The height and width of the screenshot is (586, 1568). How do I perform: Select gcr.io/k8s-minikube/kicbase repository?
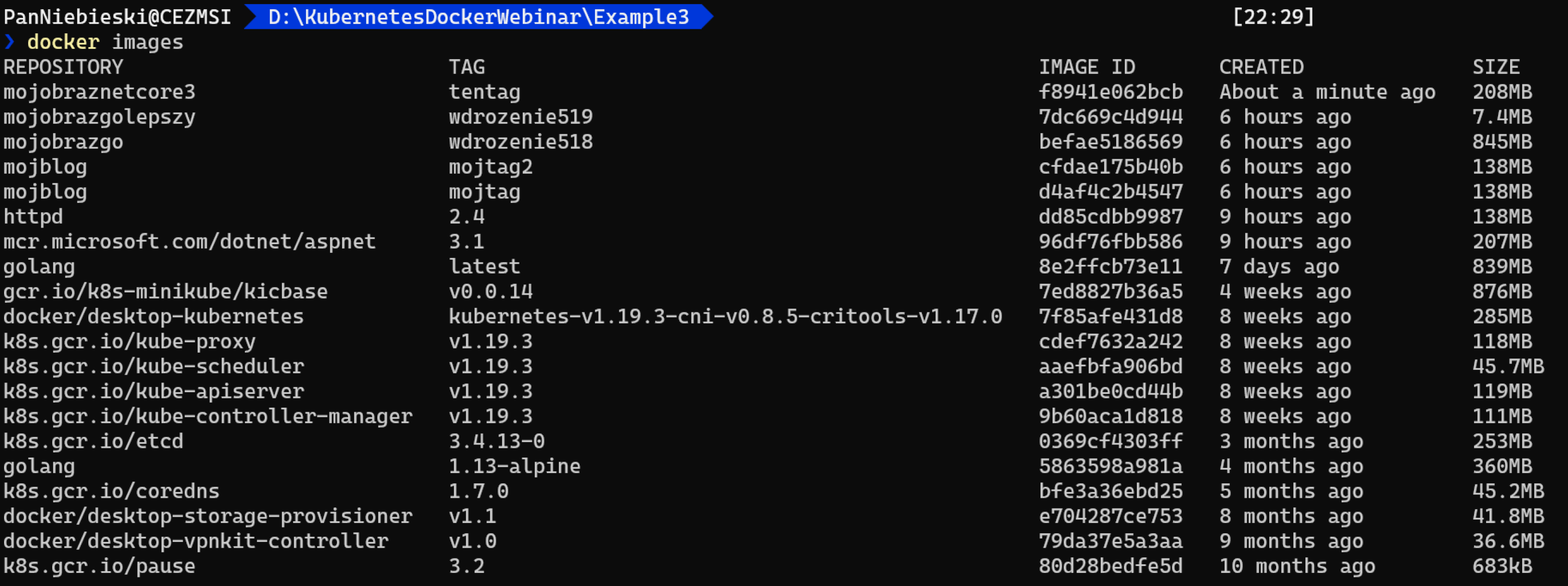166,291
